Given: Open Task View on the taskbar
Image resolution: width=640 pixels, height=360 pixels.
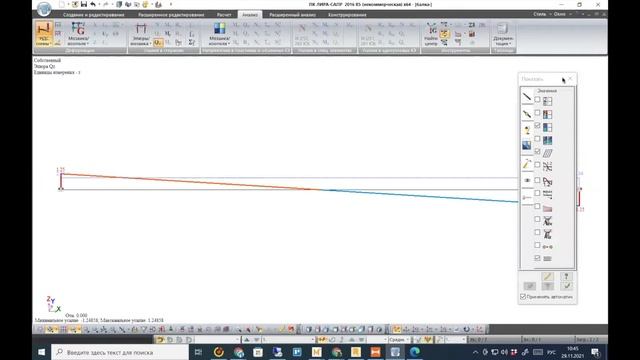Looking at the screenshot, I should (x=198, y=352).
